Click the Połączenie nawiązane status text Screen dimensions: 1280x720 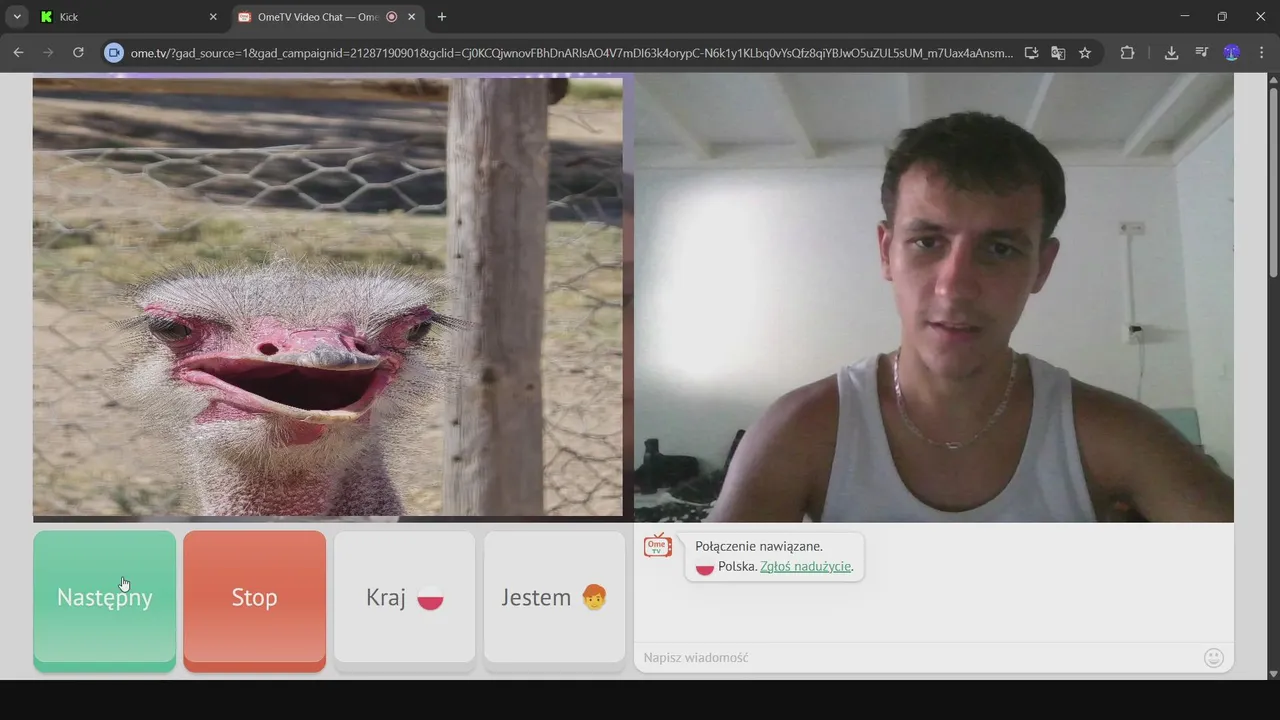759,546
